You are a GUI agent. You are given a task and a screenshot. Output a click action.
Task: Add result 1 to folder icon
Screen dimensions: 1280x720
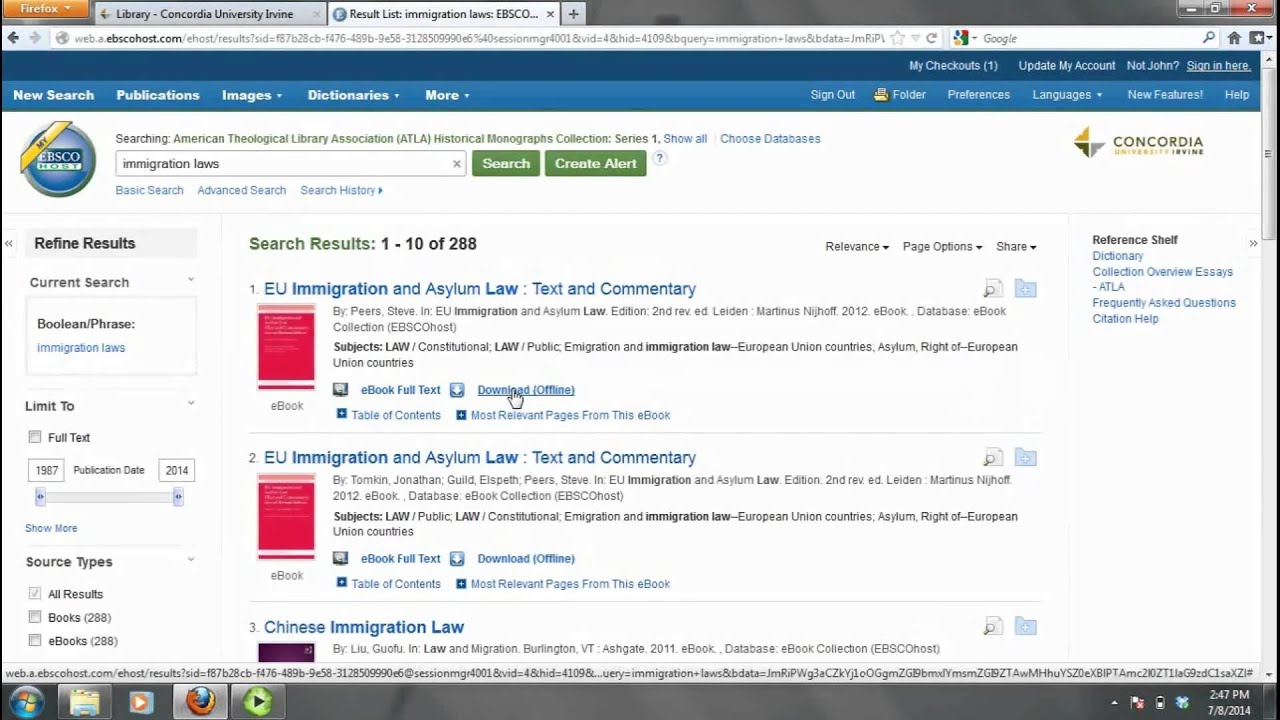(x=1025, y=289)
